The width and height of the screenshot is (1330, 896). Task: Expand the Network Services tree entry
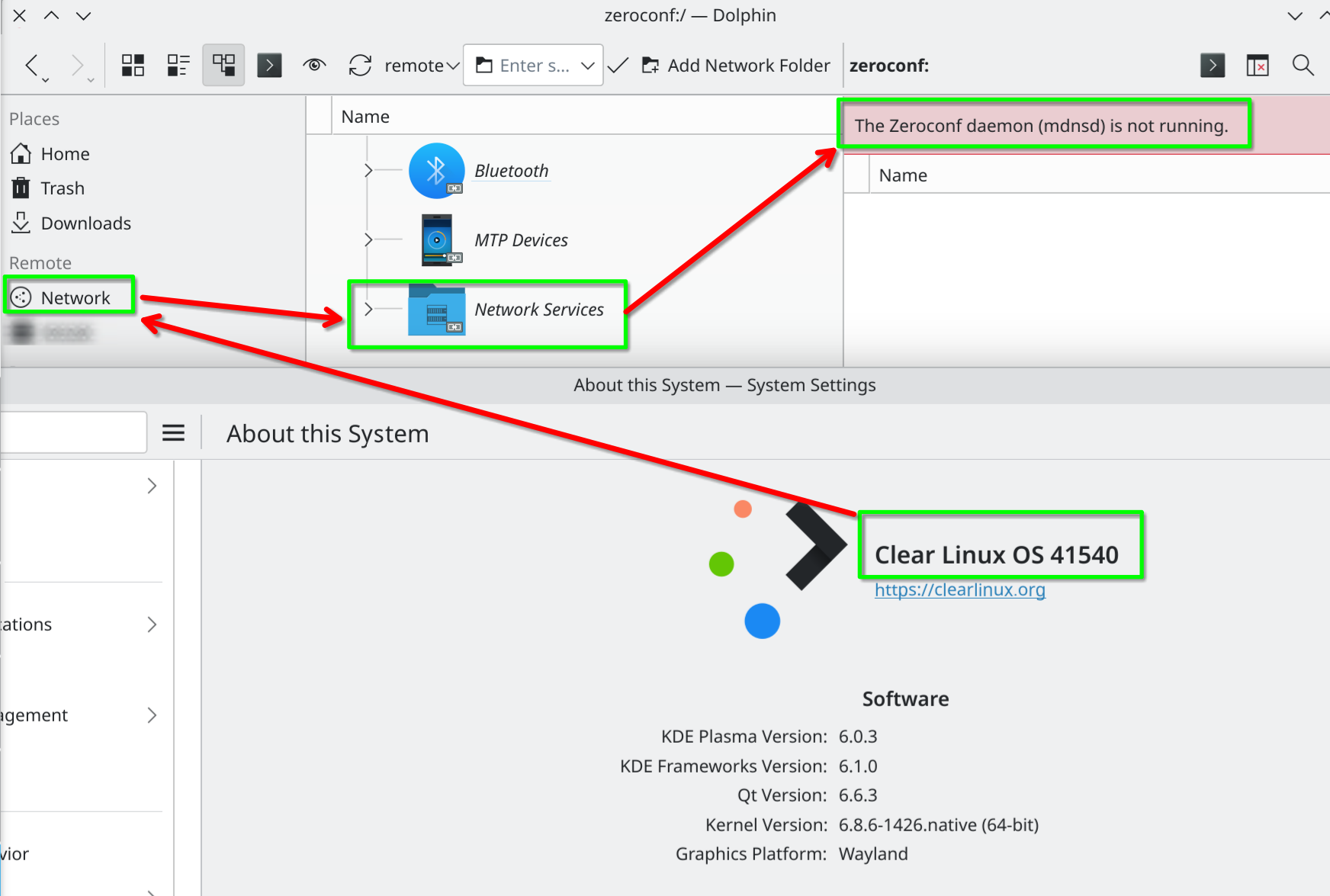(368, 309)
